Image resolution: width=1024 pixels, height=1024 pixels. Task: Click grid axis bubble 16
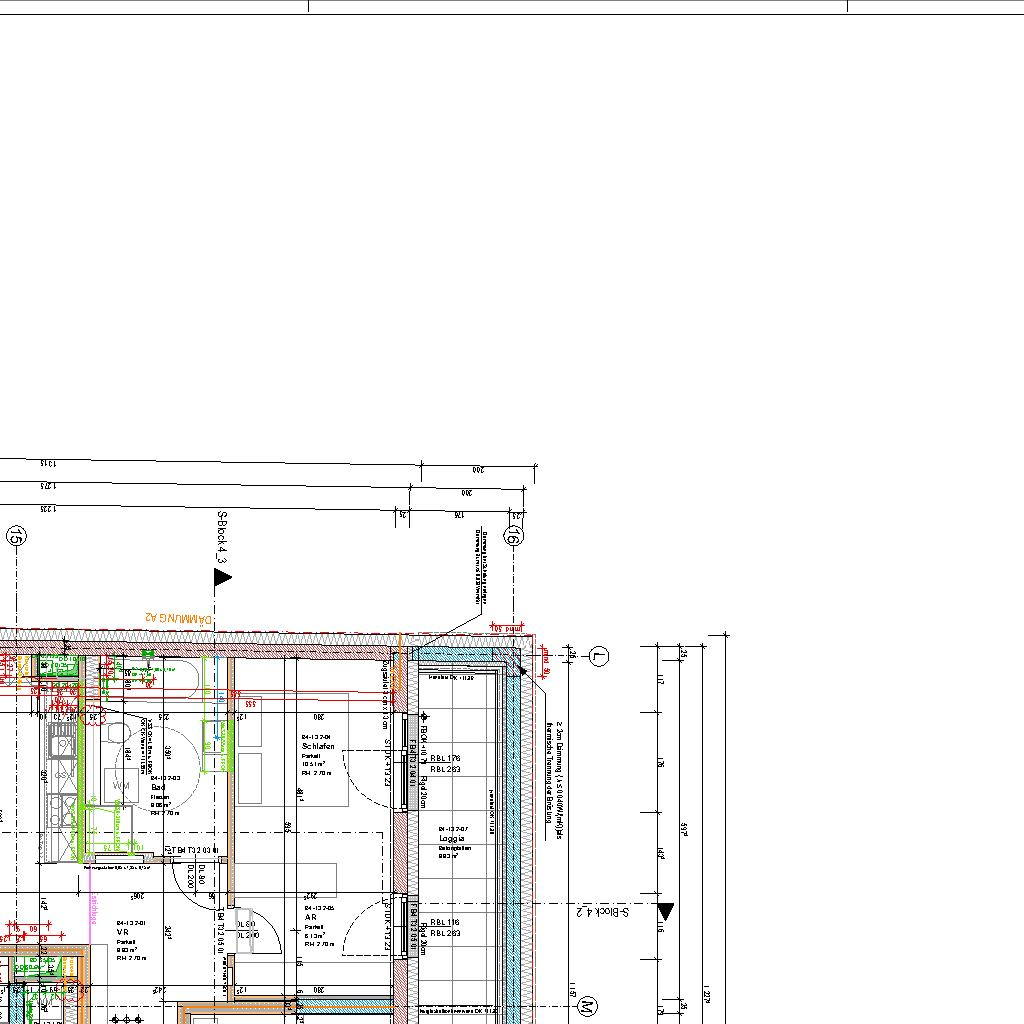click(x=513, y=536)
